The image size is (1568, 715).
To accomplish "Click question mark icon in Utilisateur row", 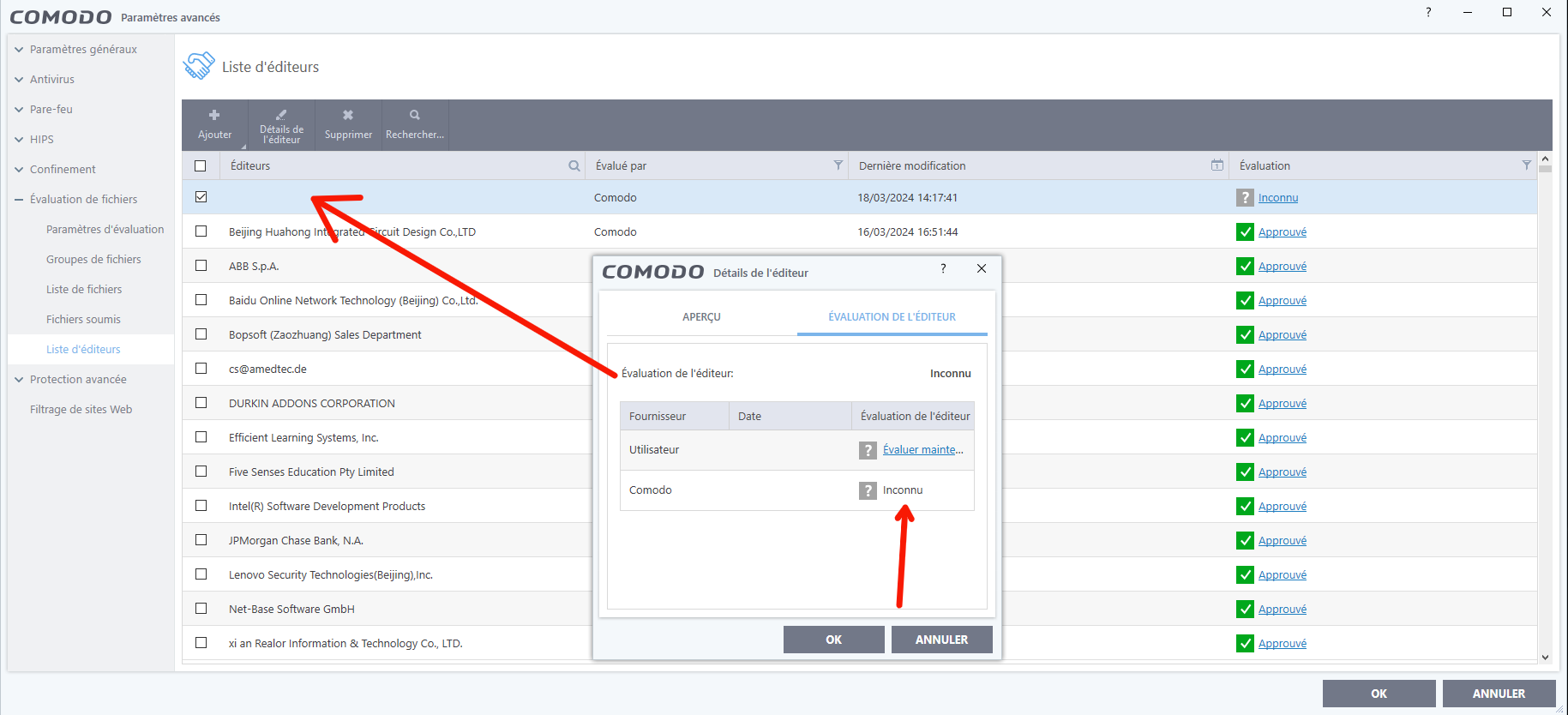I will 868,450.
